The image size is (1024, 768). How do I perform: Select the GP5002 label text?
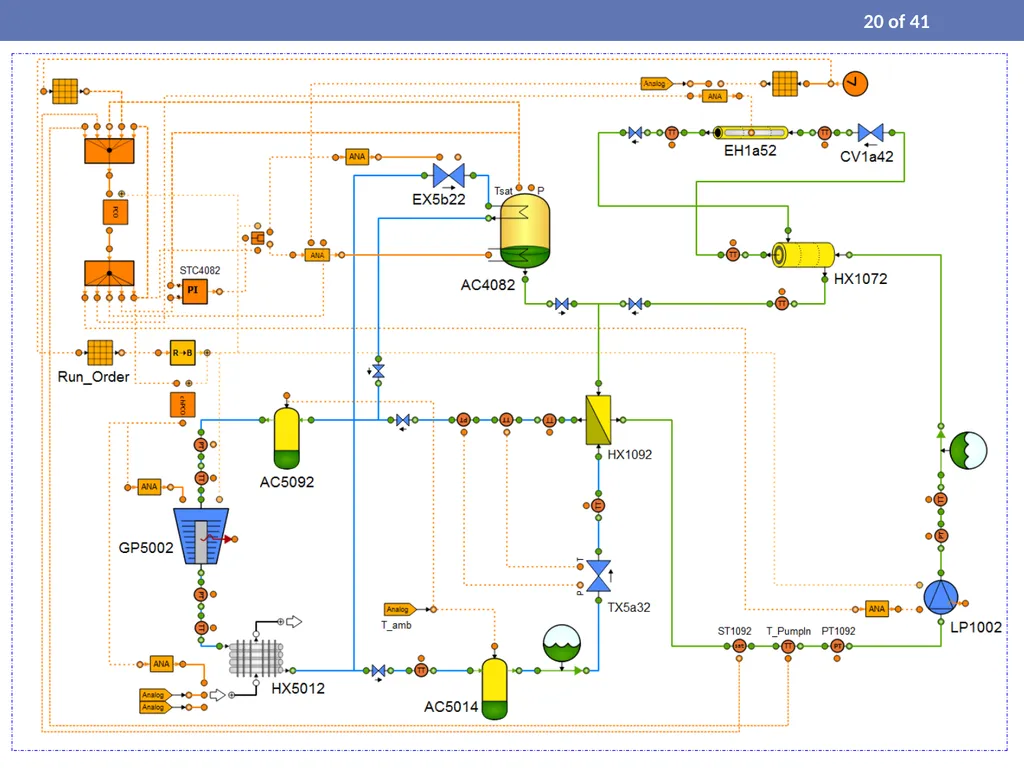click(146, 548)
